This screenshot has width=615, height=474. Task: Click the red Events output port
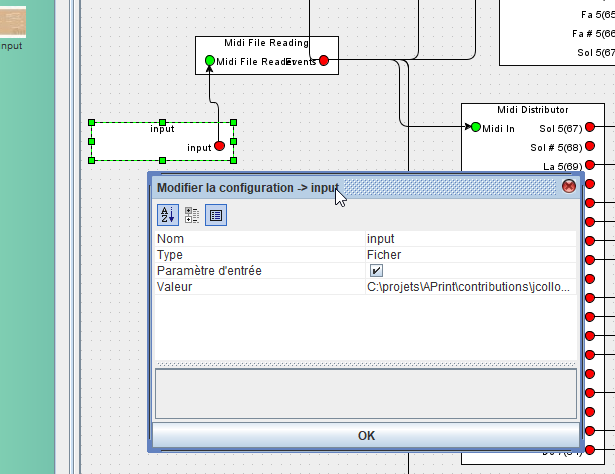323,61
